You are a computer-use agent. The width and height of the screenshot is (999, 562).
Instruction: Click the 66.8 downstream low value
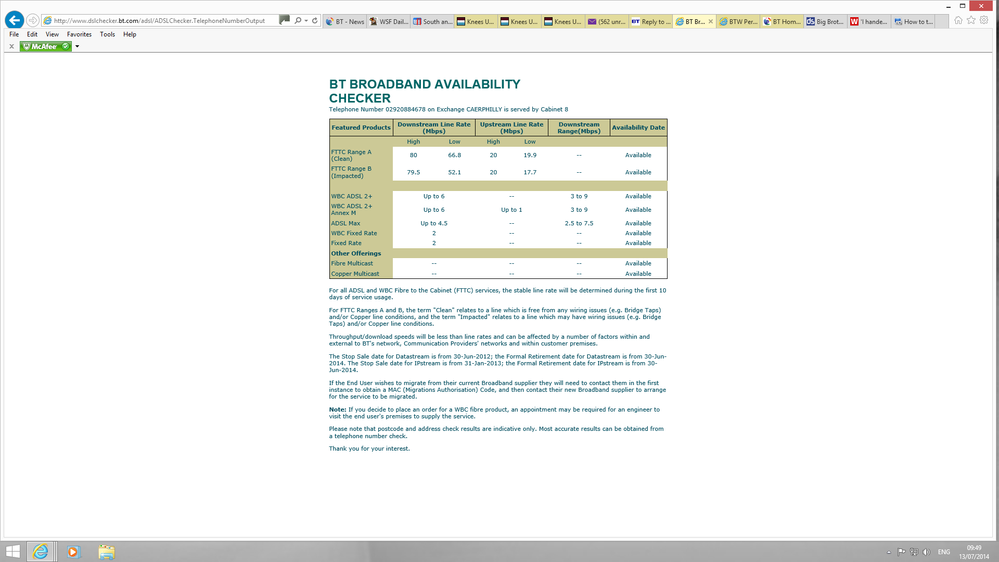[x=454, y=155]
